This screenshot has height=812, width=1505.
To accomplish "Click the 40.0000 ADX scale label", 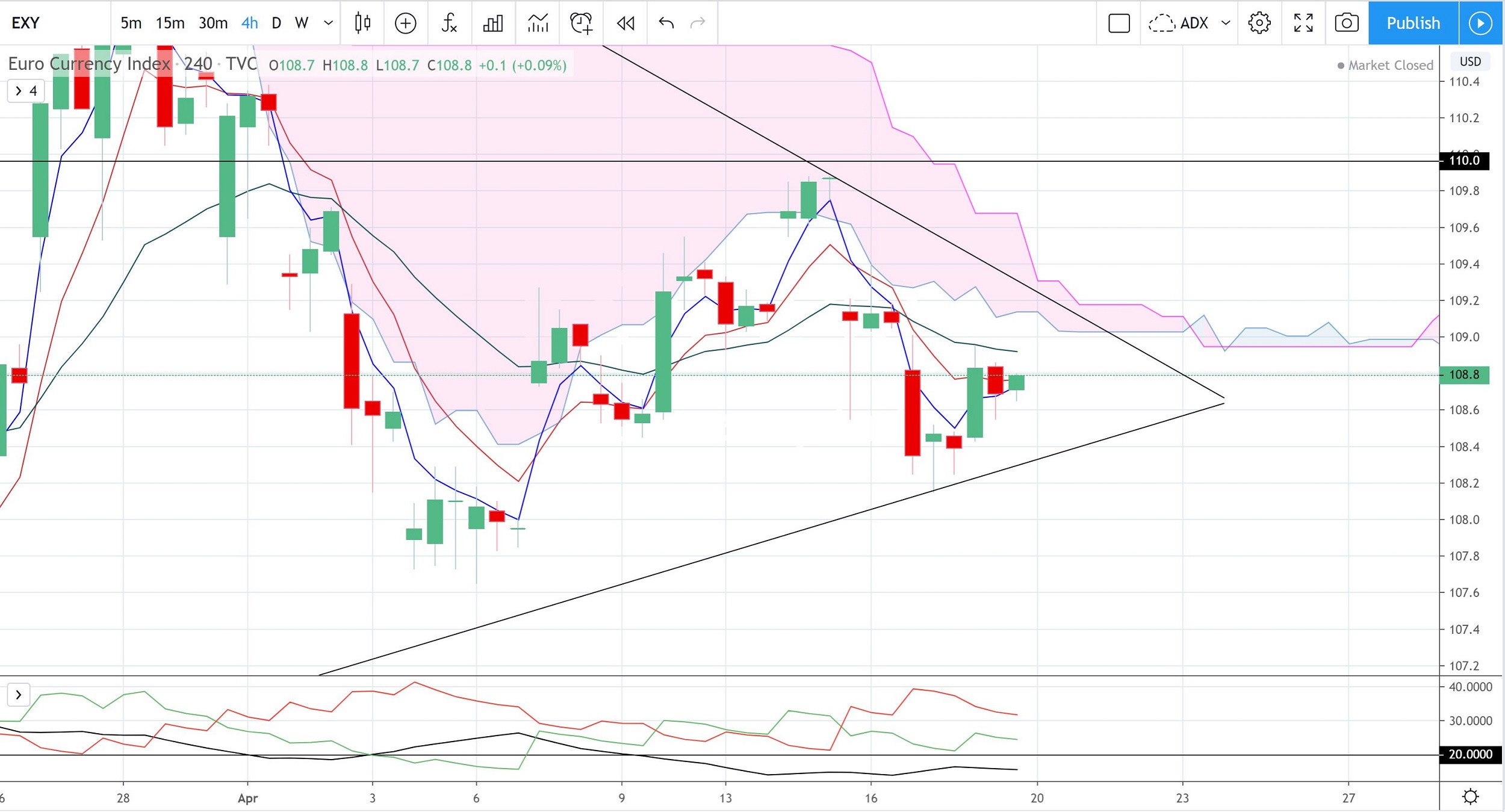I will point(1470,687).
